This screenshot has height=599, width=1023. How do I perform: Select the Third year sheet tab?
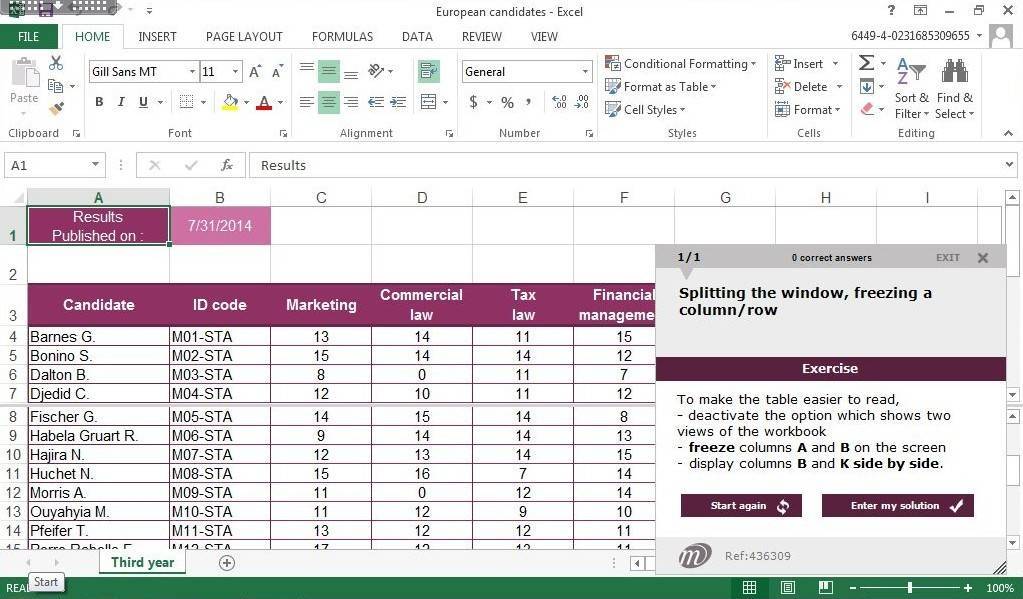point(142,562)
